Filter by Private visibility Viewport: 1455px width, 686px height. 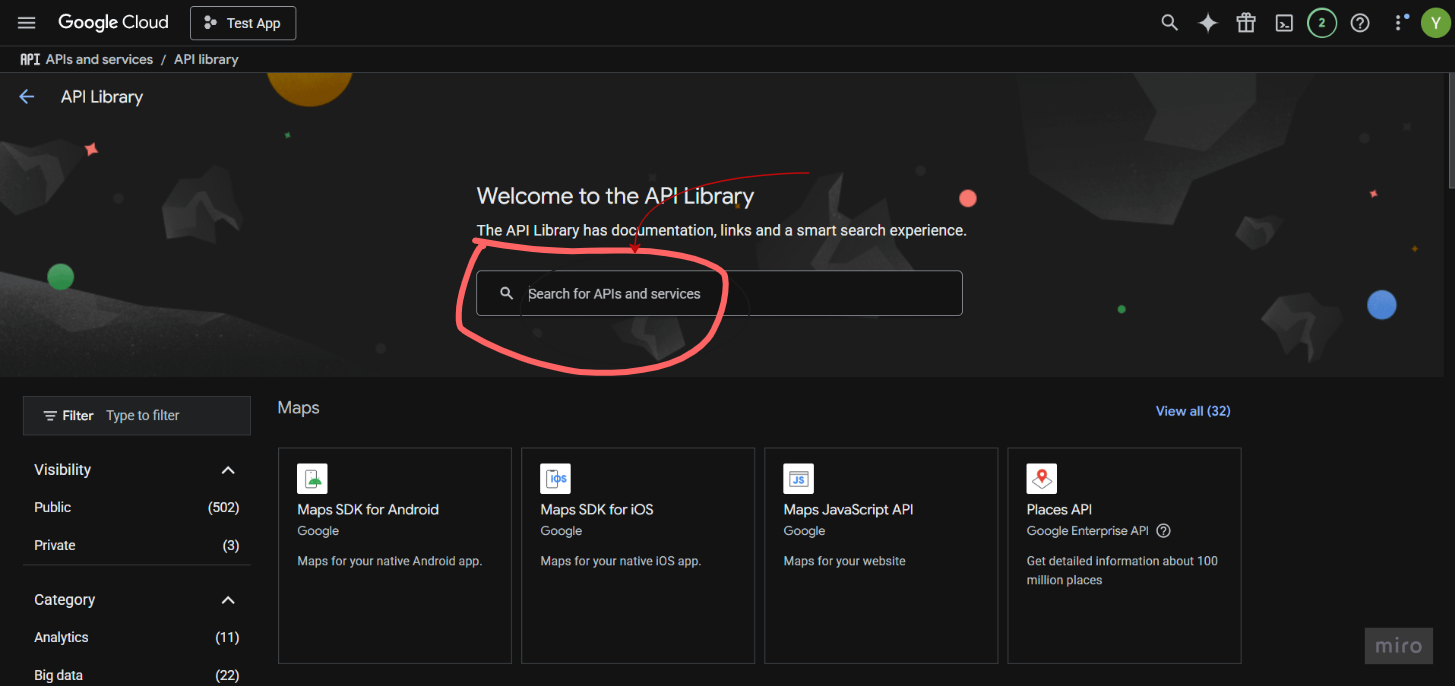pos(55,545)
